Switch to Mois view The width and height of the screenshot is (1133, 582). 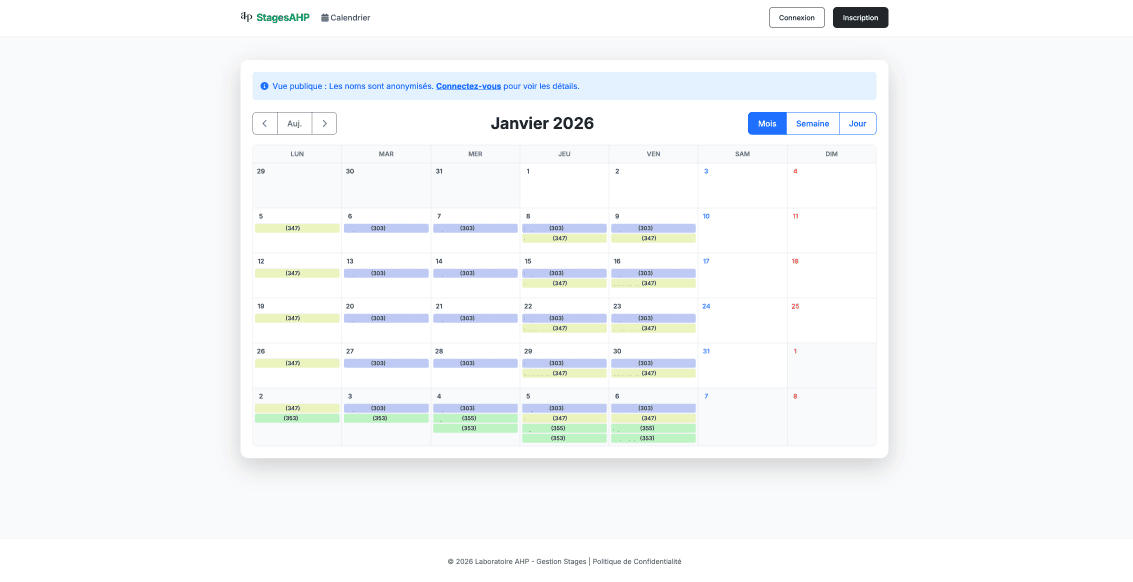[x=767, y=124]
